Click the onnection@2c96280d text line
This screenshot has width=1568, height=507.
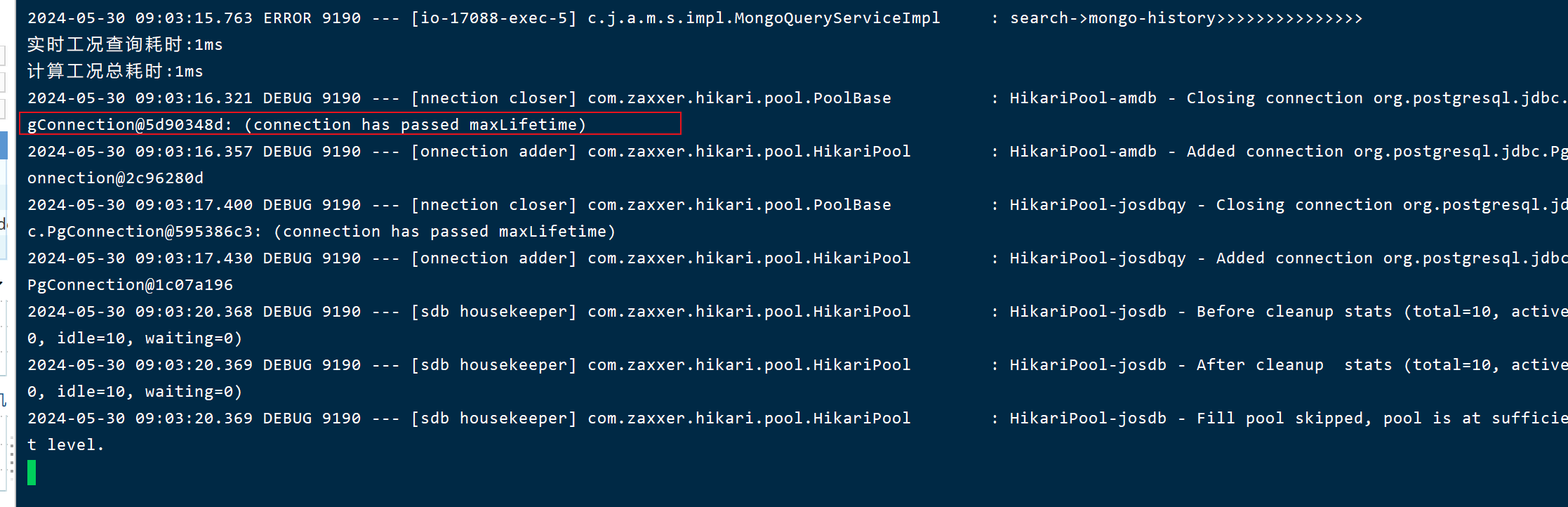pyautogui.click(x=115, y=178)
